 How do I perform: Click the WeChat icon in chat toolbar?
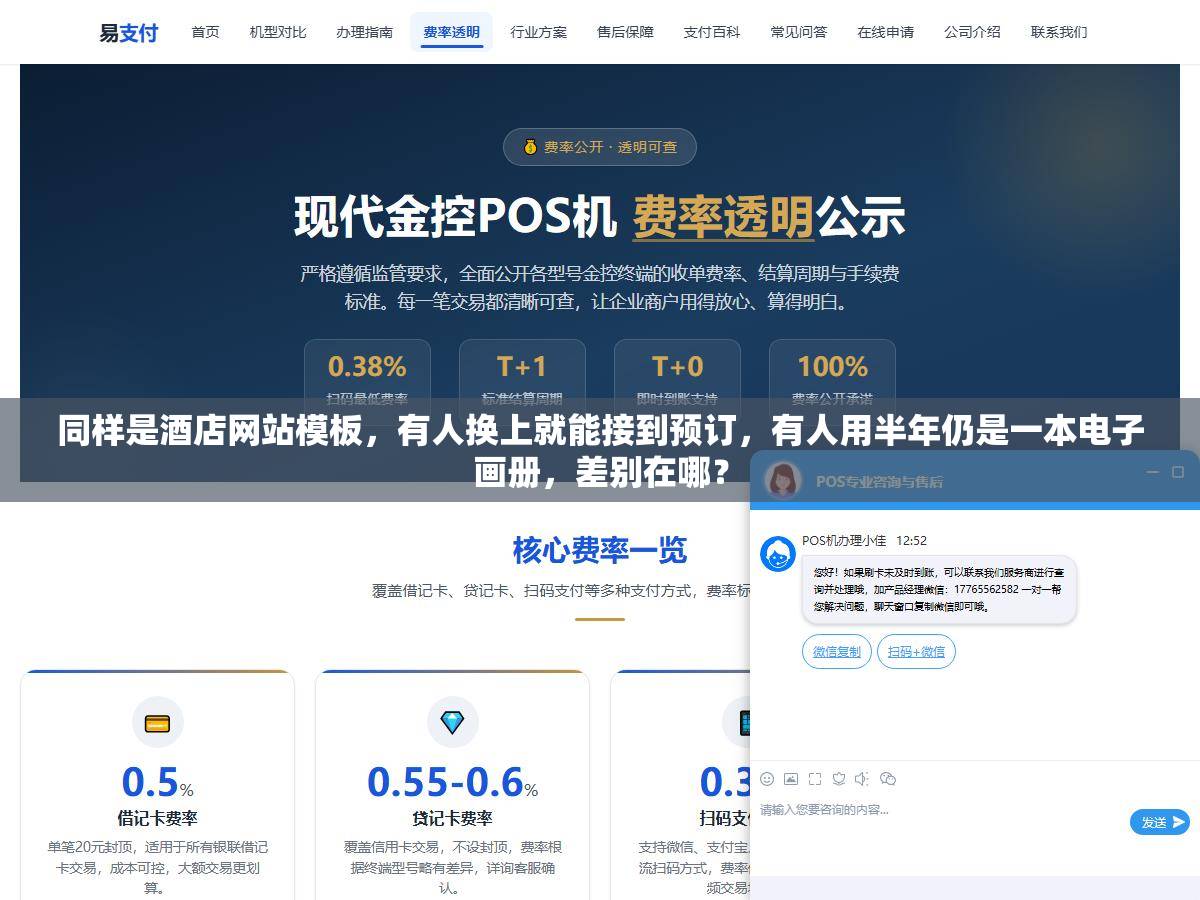coord(887,779)
